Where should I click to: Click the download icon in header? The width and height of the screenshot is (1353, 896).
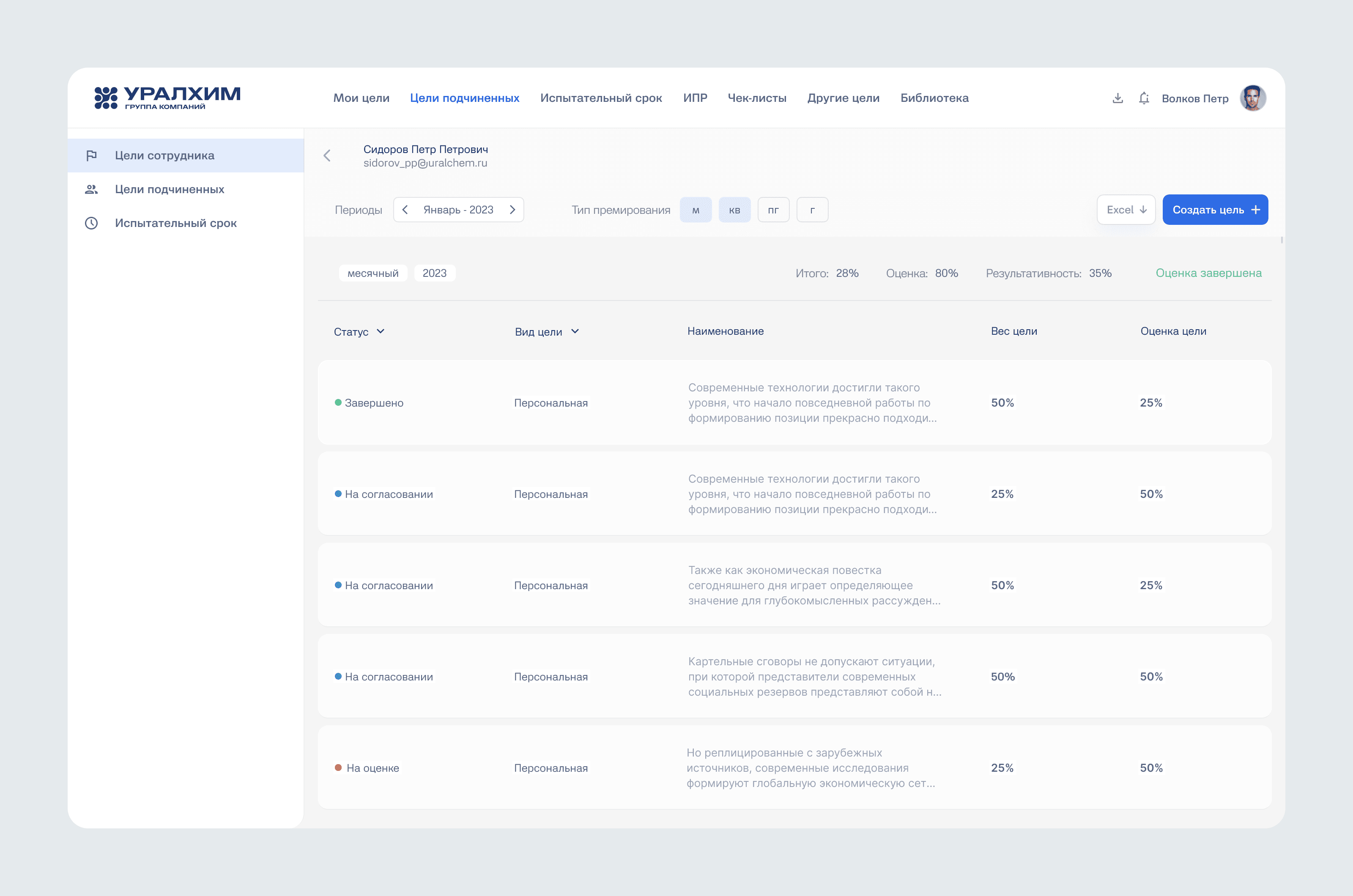pyautogui.click(x=1117, y=98)
